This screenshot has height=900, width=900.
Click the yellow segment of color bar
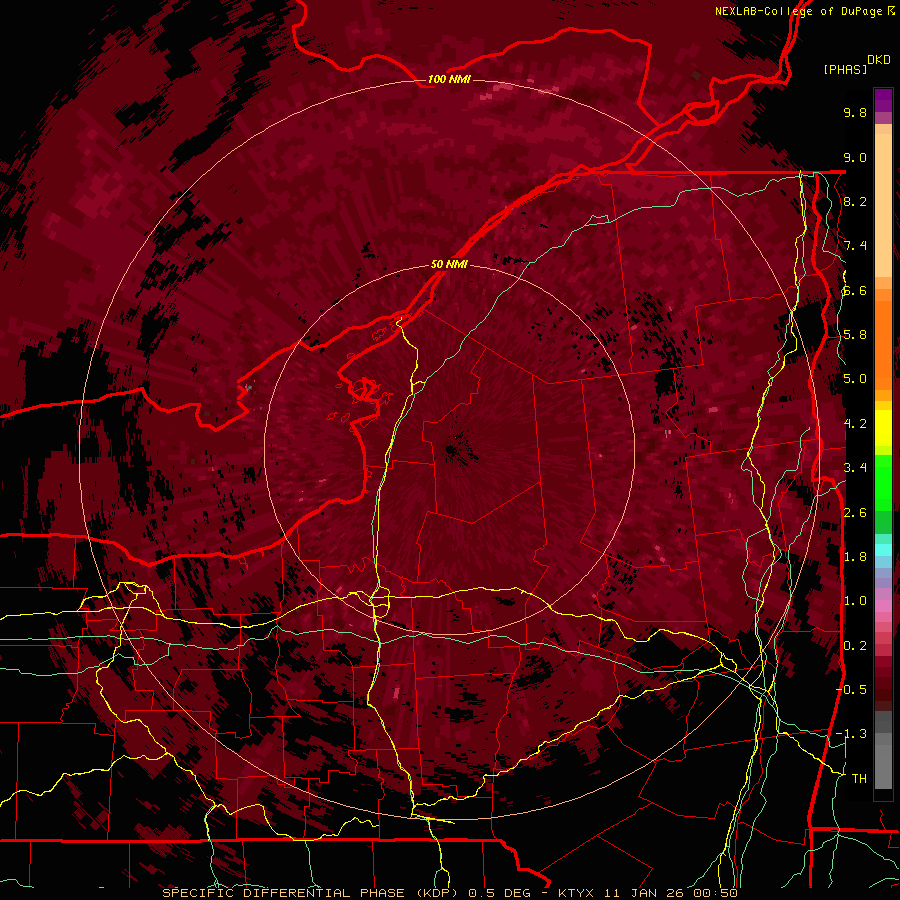(x=883, y=428)
